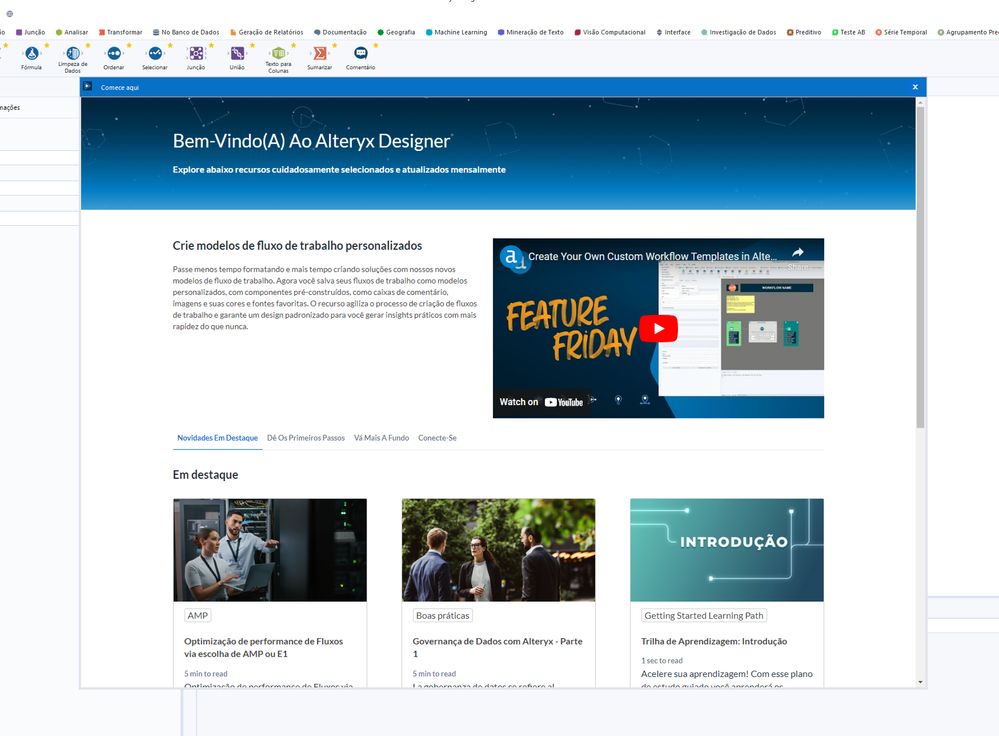Viewport: 999px width, 736px height.
Task: Select the Sumarizar tool icon
Action: tap(319, 54)
